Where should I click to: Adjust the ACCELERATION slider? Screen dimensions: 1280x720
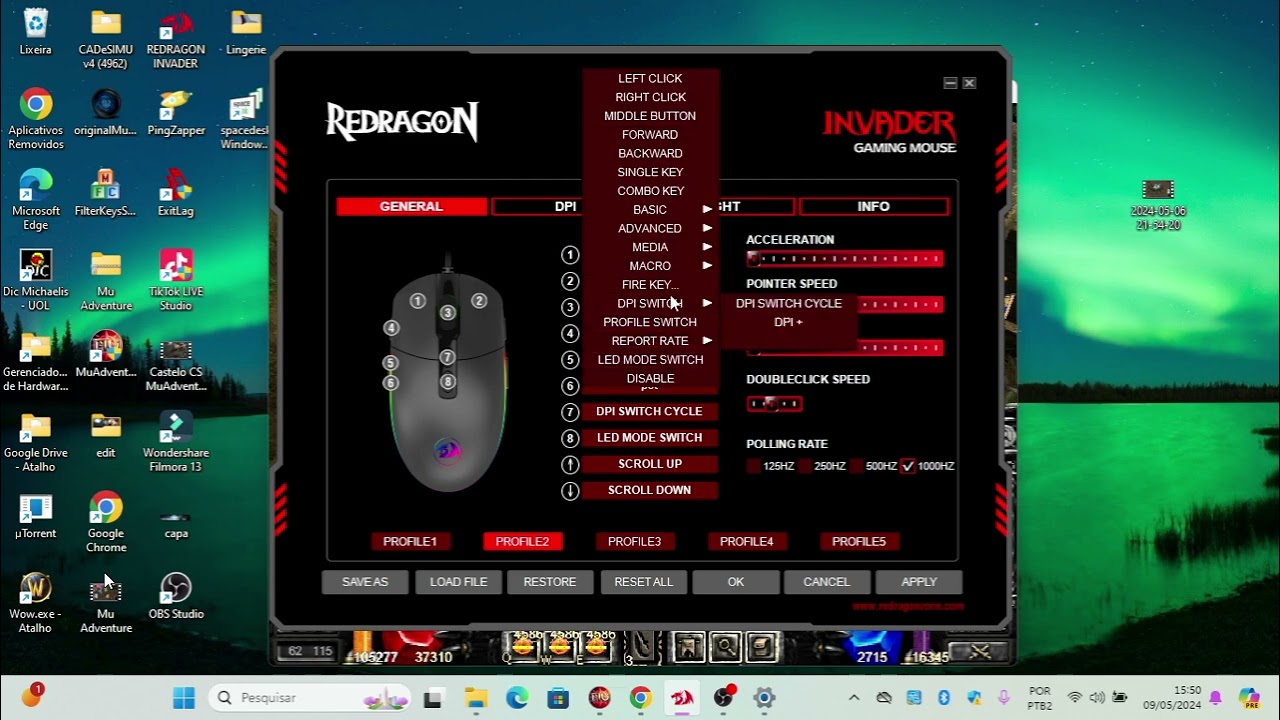click(x=845, y=259)
